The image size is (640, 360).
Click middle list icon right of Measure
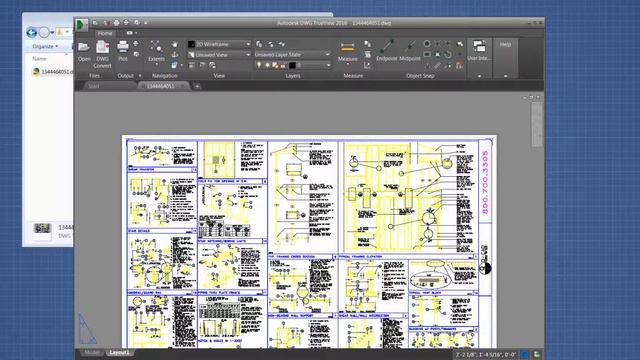367,54
